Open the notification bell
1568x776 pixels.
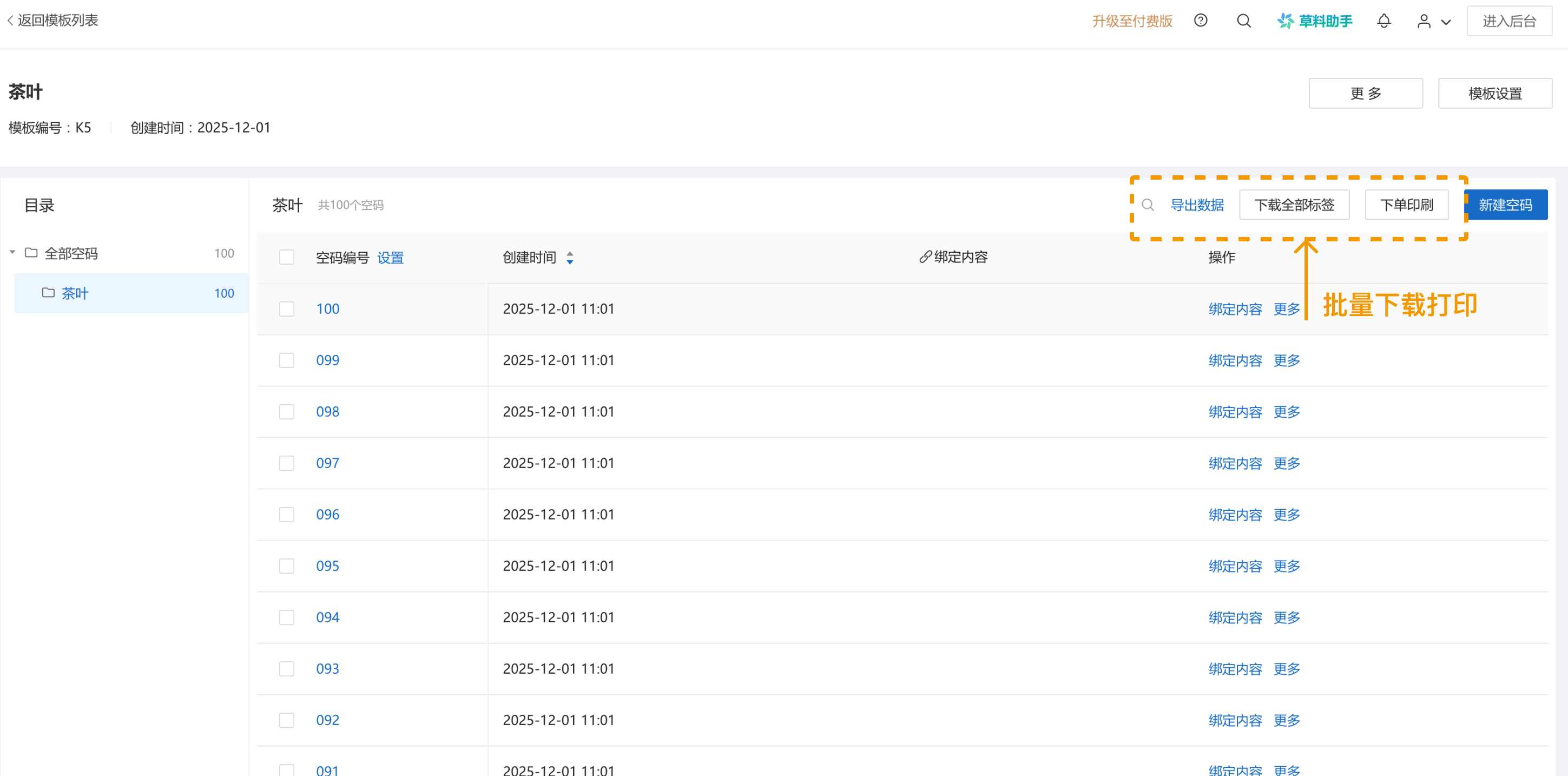[1383, 21]
